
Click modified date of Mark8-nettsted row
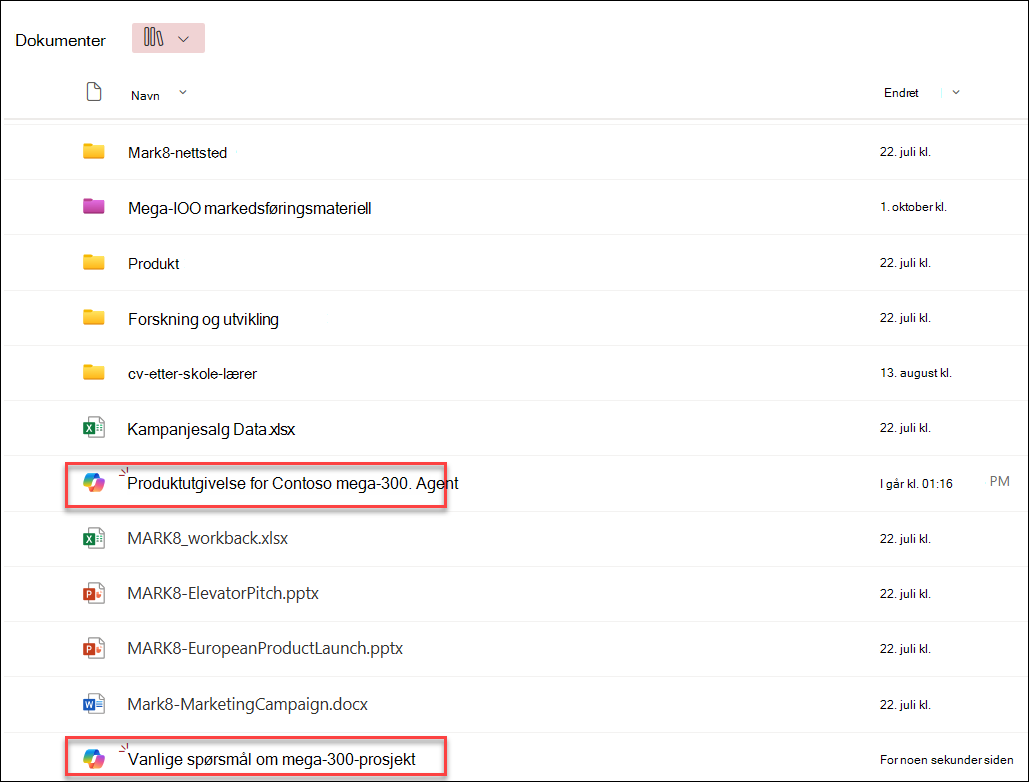[x=905, y=152]
